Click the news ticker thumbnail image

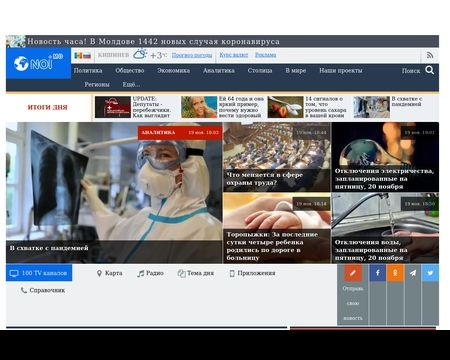click(x=16, y=41)
